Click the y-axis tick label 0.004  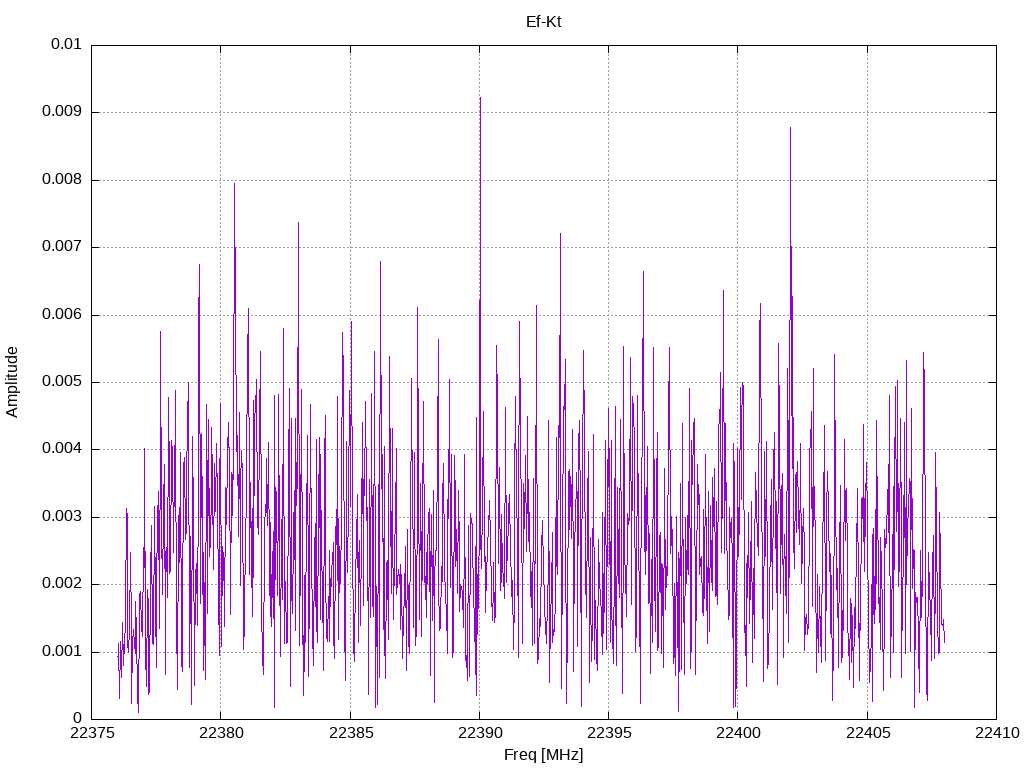(62, 449)
